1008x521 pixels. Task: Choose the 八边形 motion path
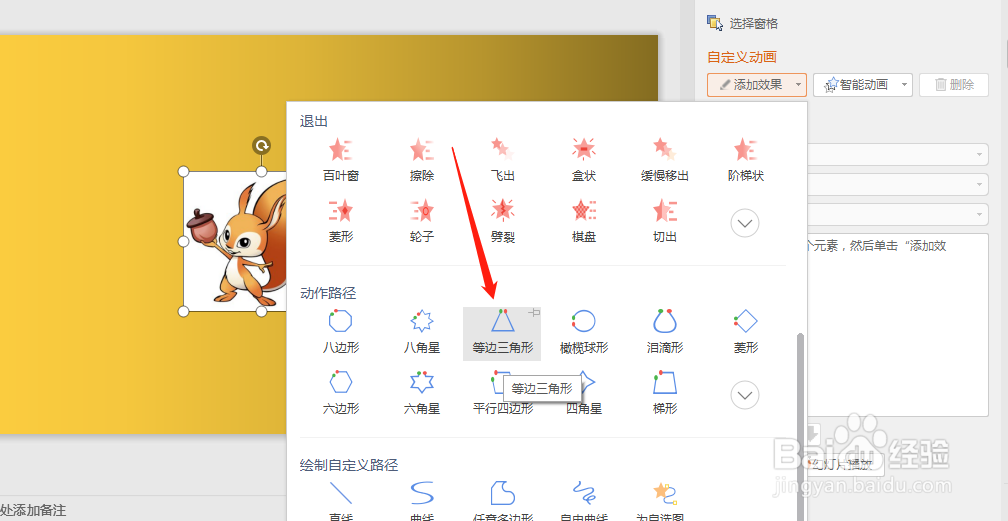point(341,332)
